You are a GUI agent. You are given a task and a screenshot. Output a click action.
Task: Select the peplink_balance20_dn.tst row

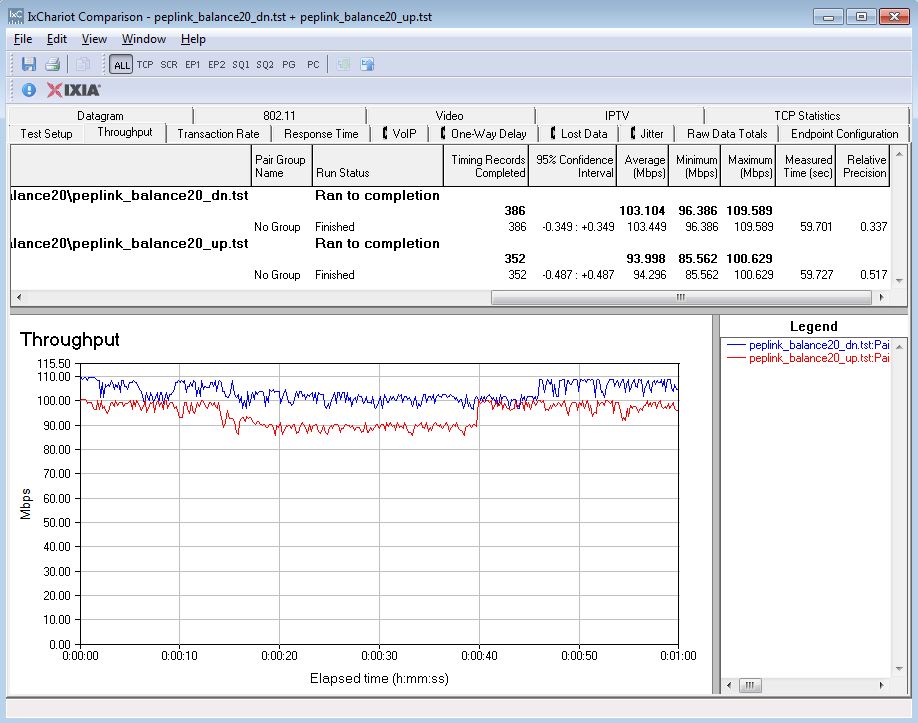click(451, 196)
